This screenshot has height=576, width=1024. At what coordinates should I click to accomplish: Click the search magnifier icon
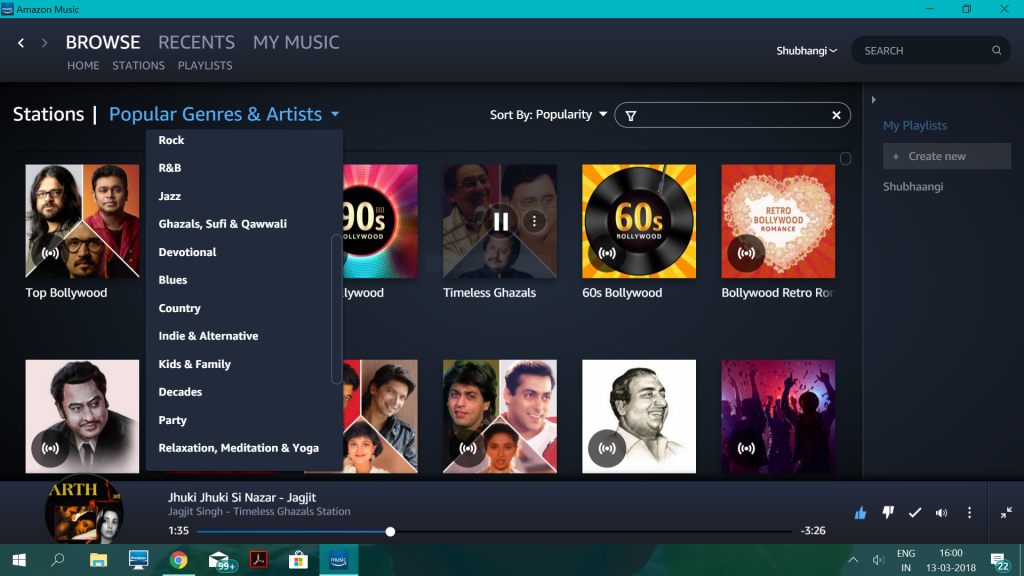996,50
